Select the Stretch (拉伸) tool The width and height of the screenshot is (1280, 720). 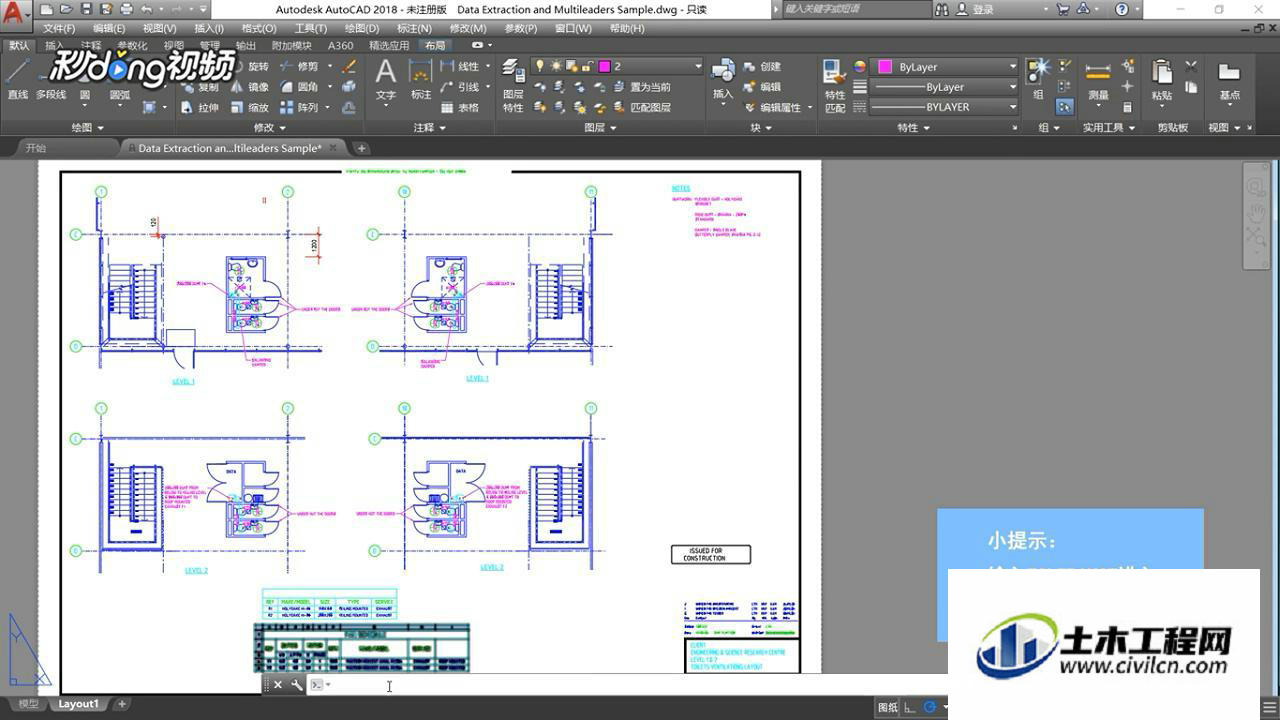tap(199, 108)
